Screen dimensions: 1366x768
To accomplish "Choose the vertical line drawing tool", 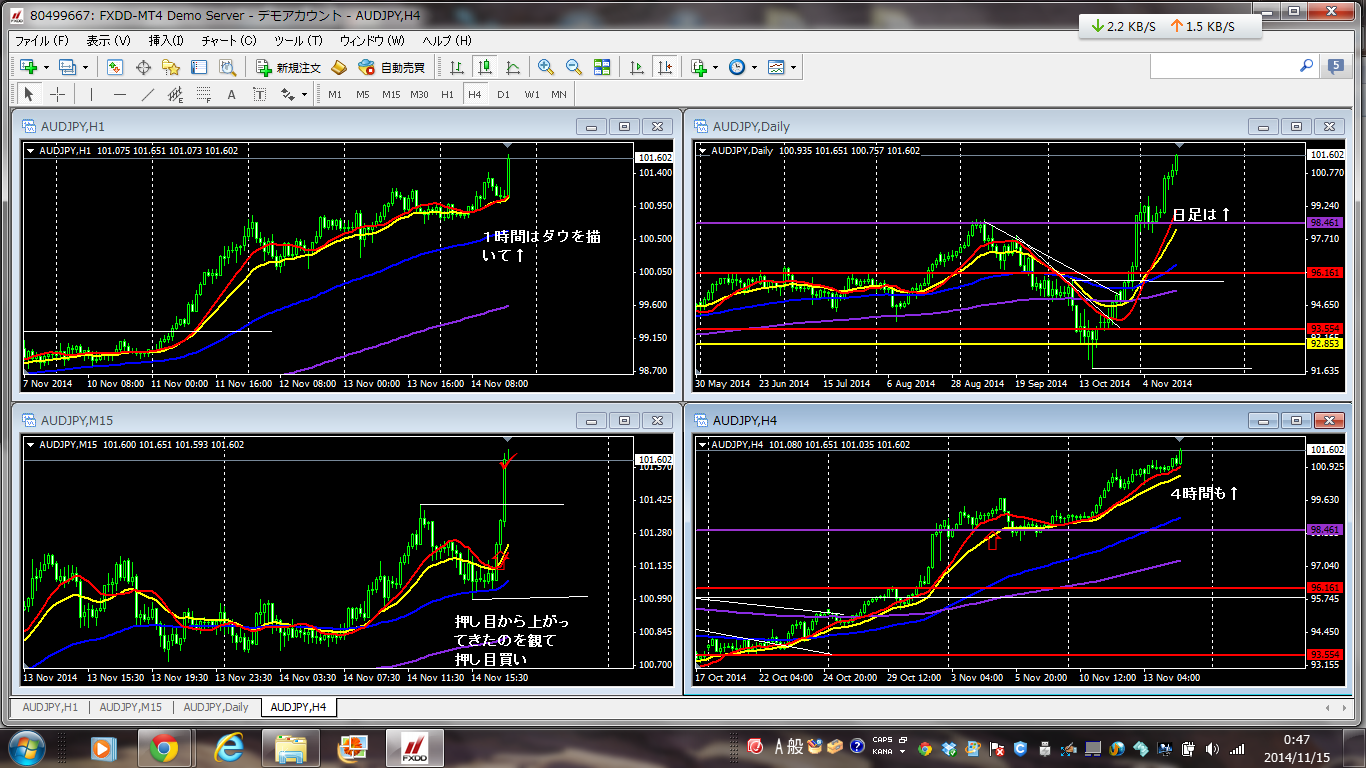I will click(91, 94).
